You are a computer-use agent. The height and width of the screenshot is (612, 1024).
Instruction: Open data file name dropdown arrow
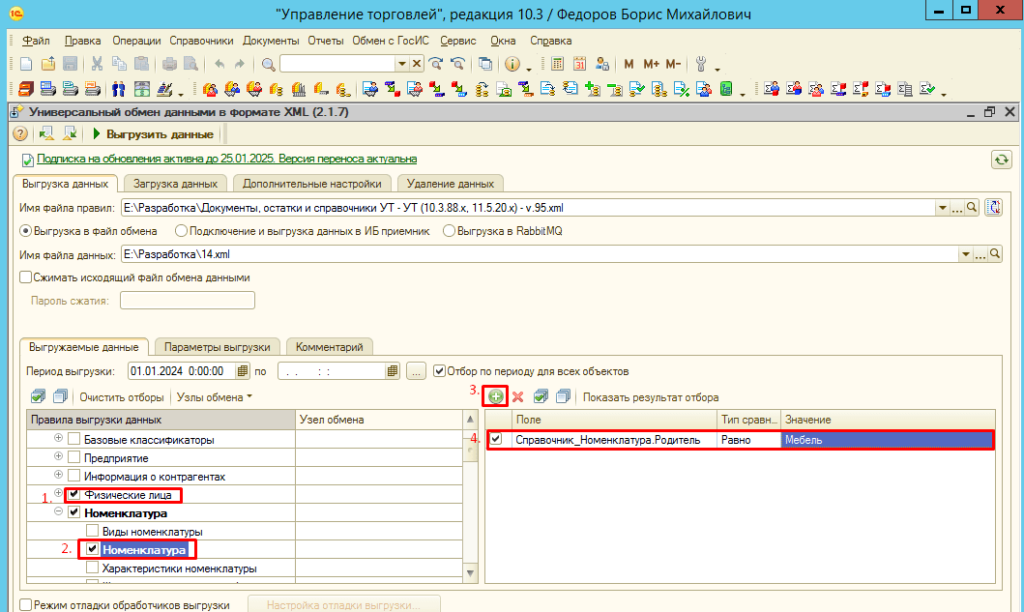[965, 254]
